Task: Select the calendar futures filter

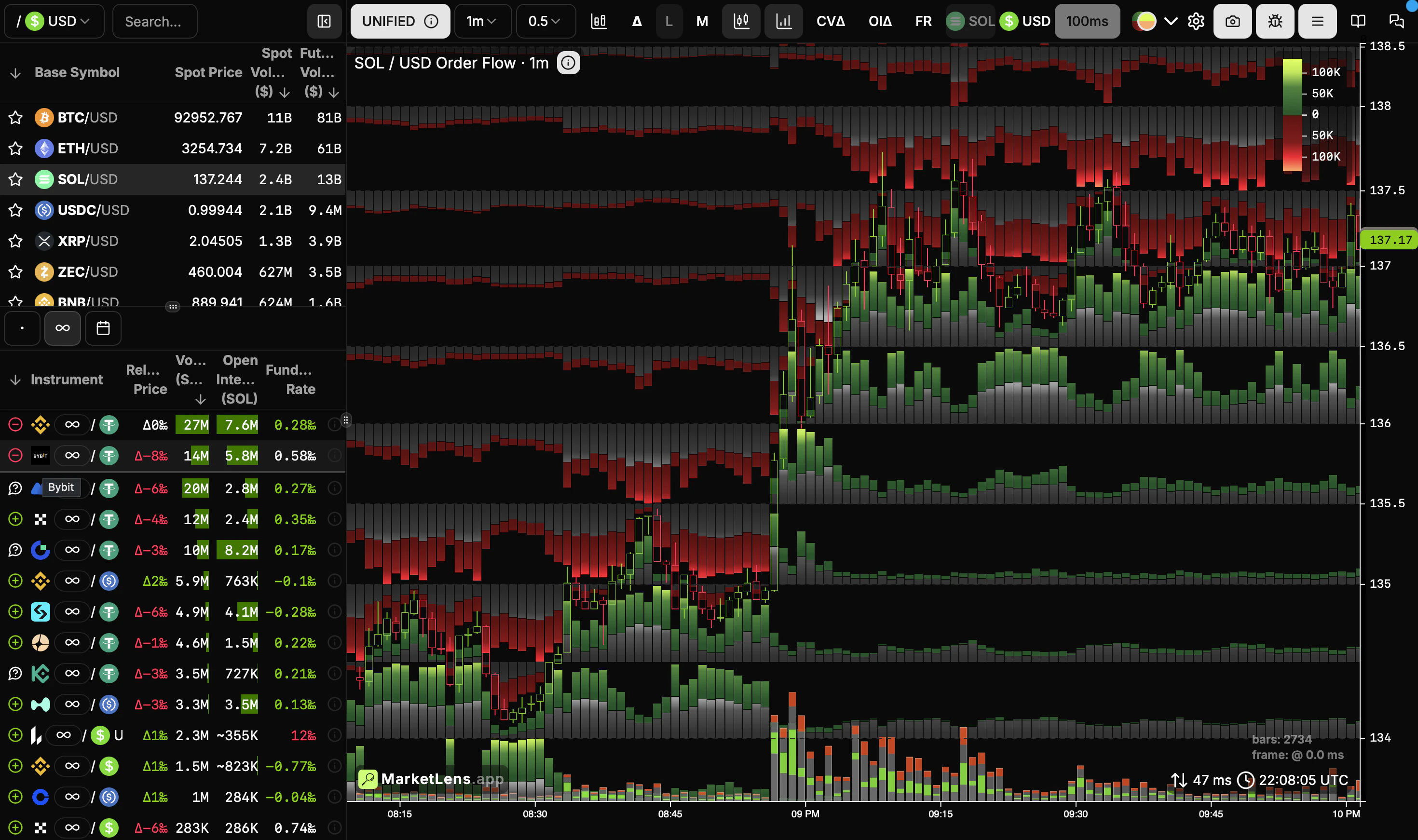Action: click(x=103, y=328)
